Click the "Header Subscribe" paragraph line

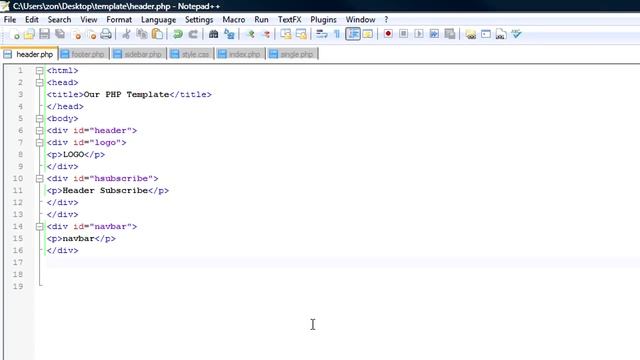[107, 191]
